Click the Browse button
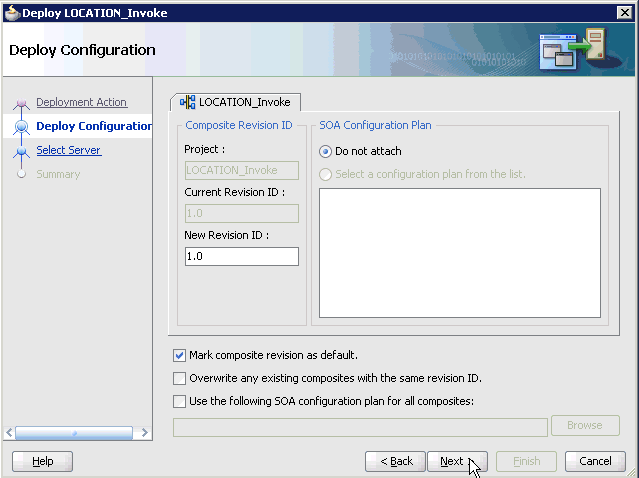 pyautogui.click(x=585, y=425)
